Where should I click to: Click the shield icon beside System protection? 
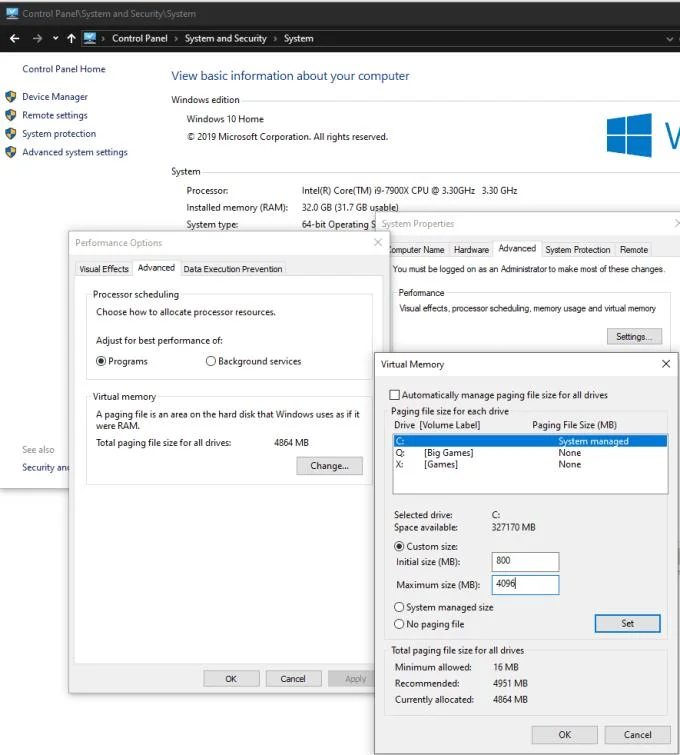(x=11, y=133)
